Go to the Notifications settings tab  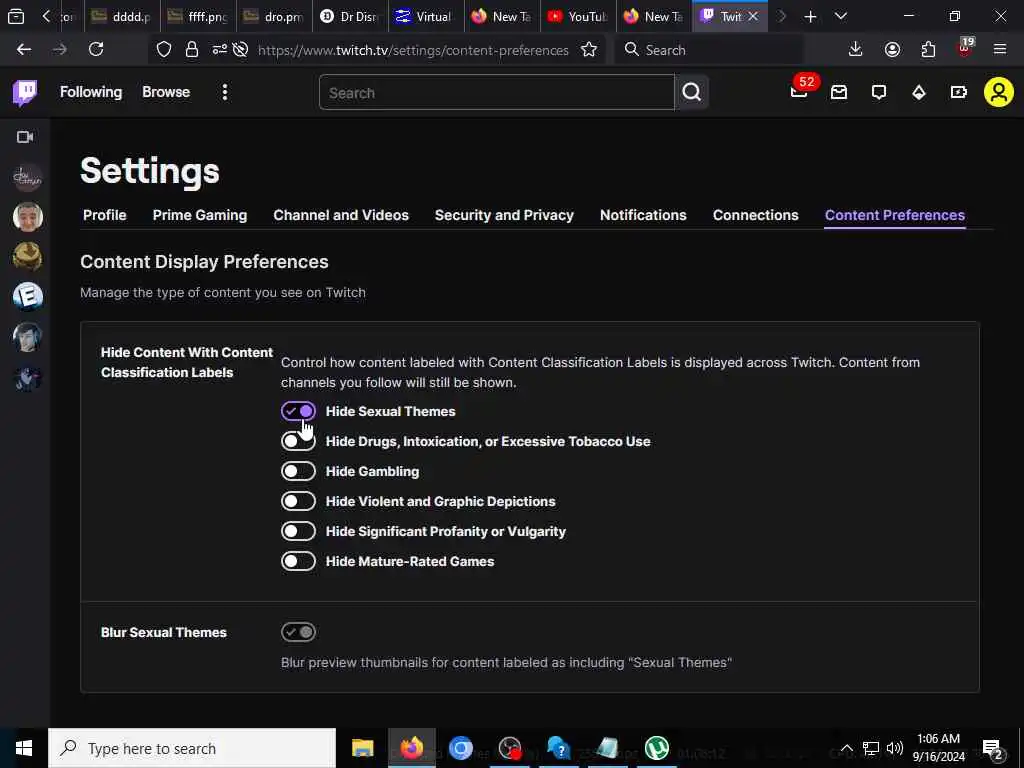pos(643,216)
